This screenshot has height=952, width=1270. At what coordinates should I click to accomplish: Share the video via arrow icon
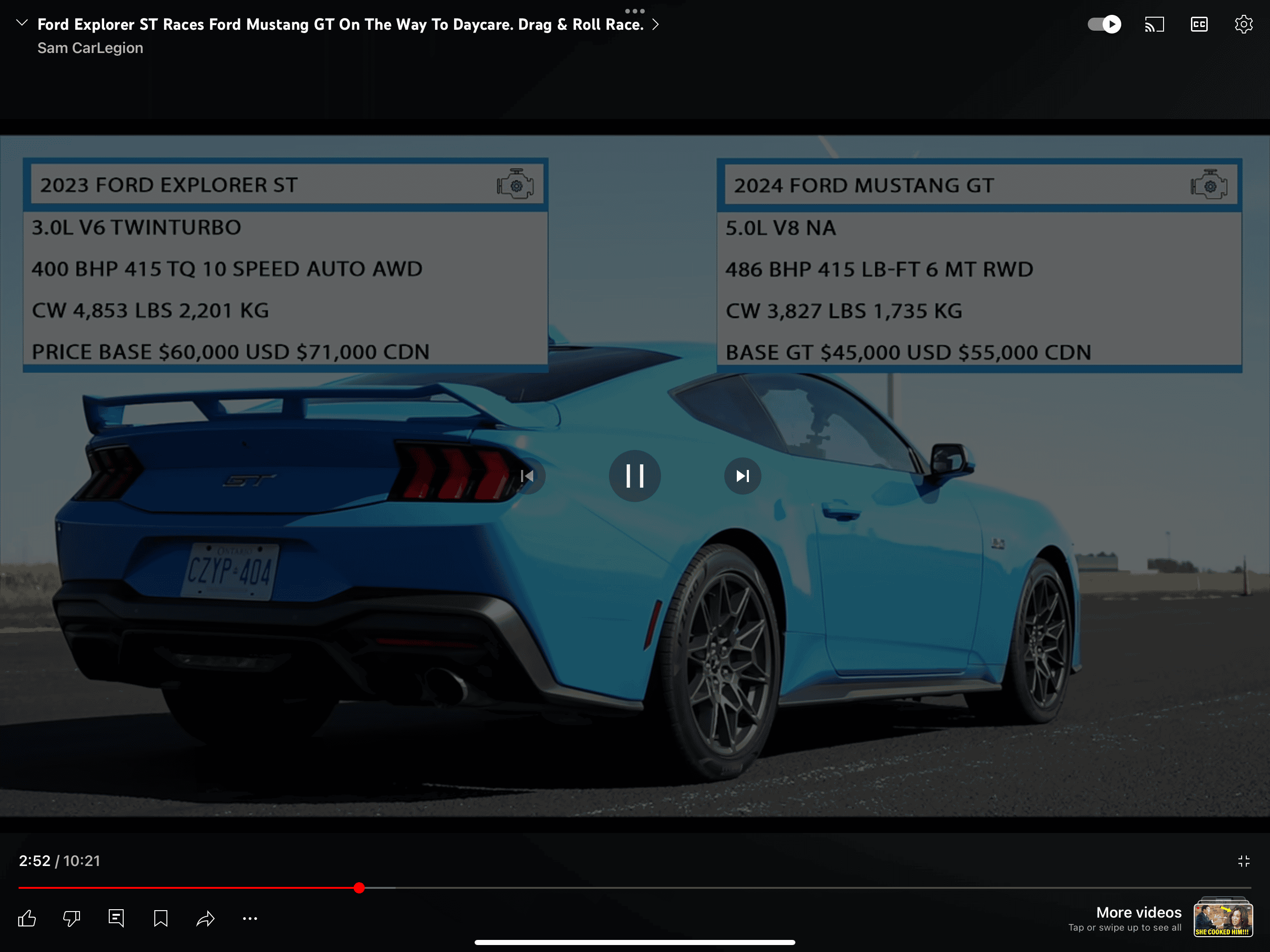pos(205,919)
